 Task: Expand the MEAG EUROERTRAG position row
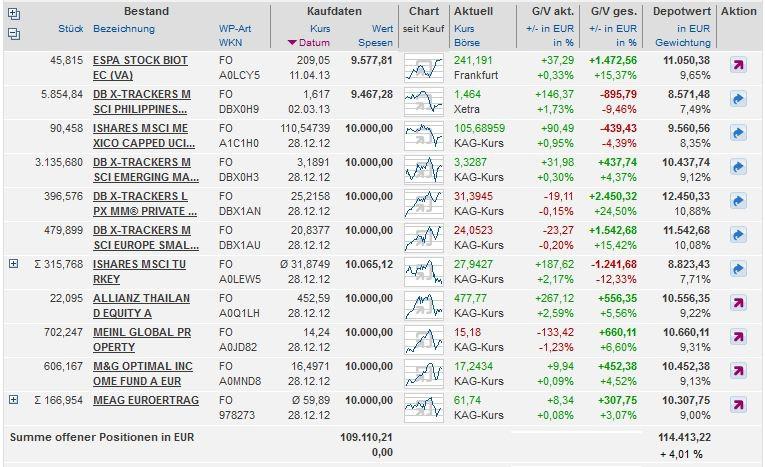14,400
